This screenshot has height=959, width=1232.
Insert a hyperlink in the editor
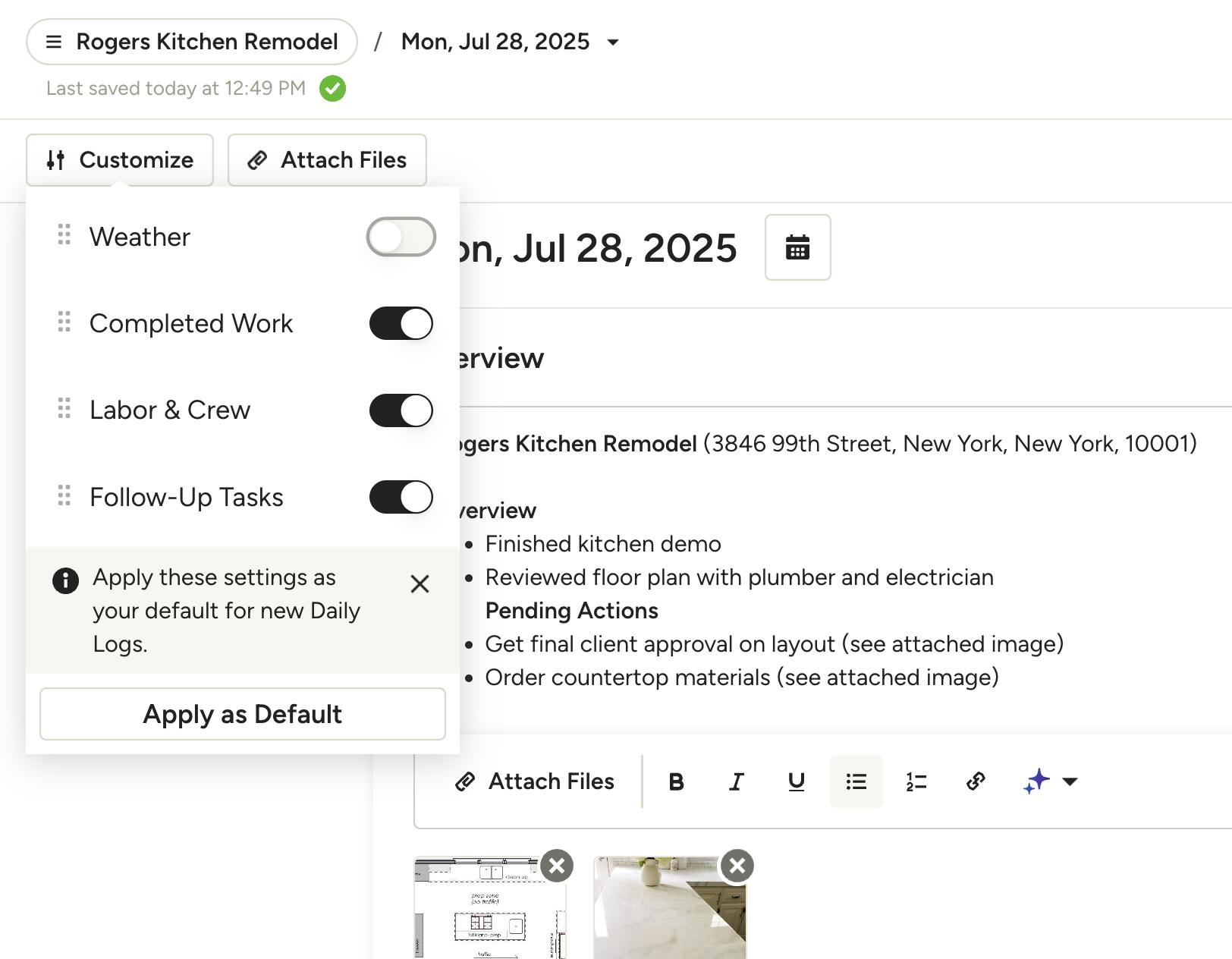click(x=976, y=781)
